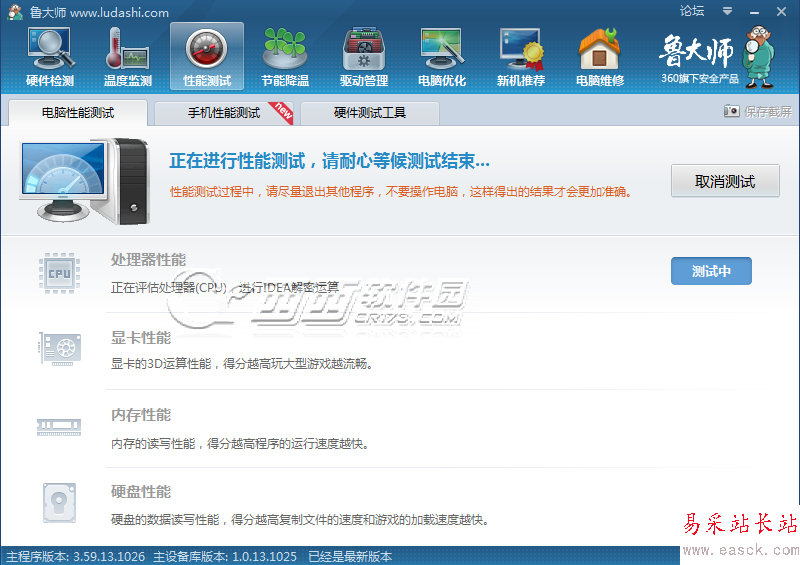
Task: Close the 鲁大师 window
Action: [782, 11]
